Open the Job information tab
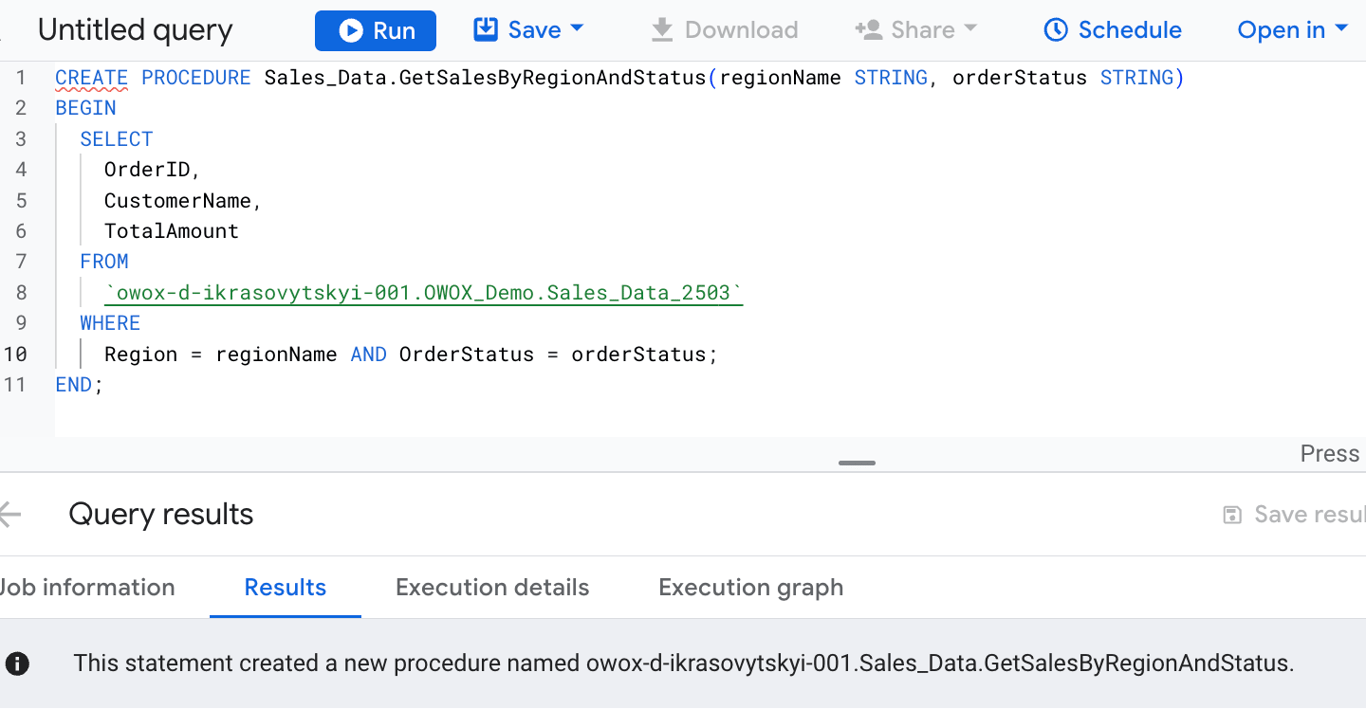This screenshot has width=1366, height=709. pos(87,587)
